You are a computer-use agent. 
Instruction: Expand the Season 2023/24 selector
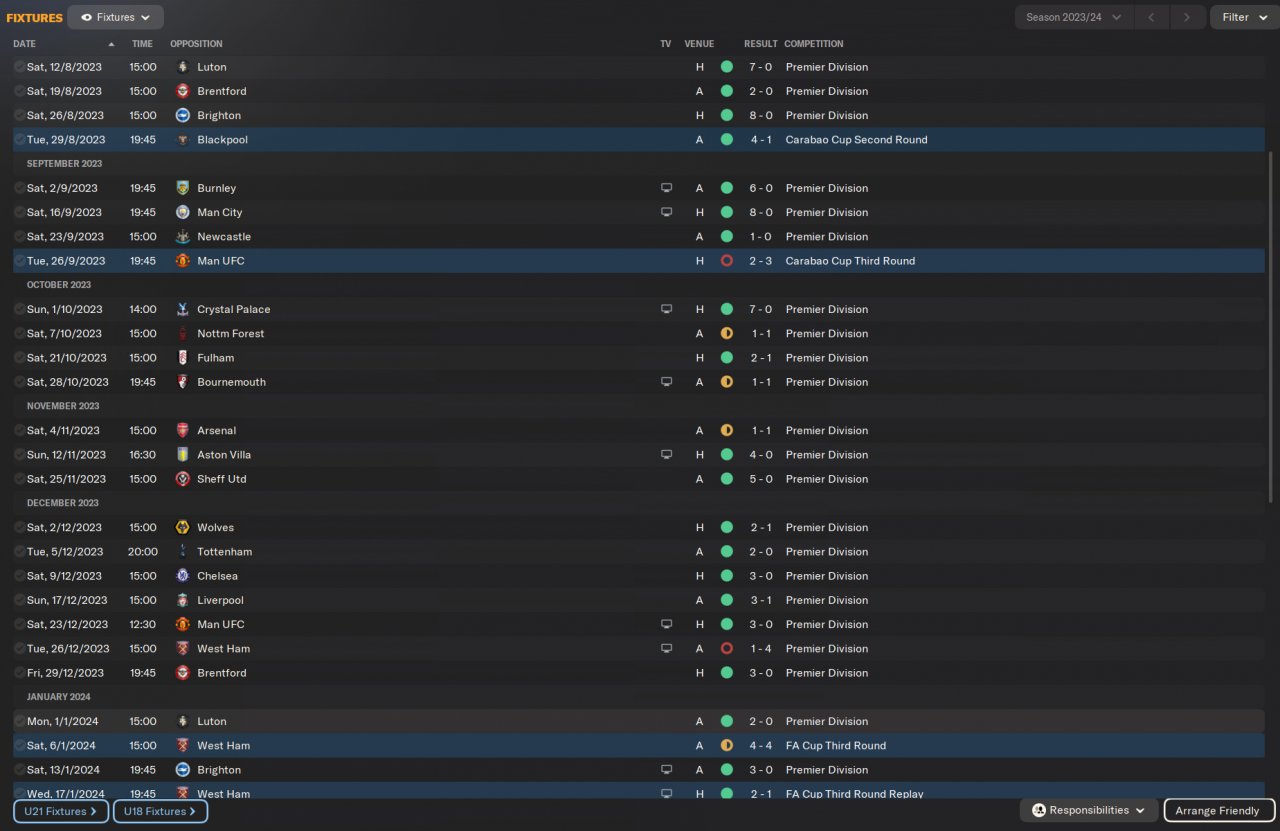1074,17
